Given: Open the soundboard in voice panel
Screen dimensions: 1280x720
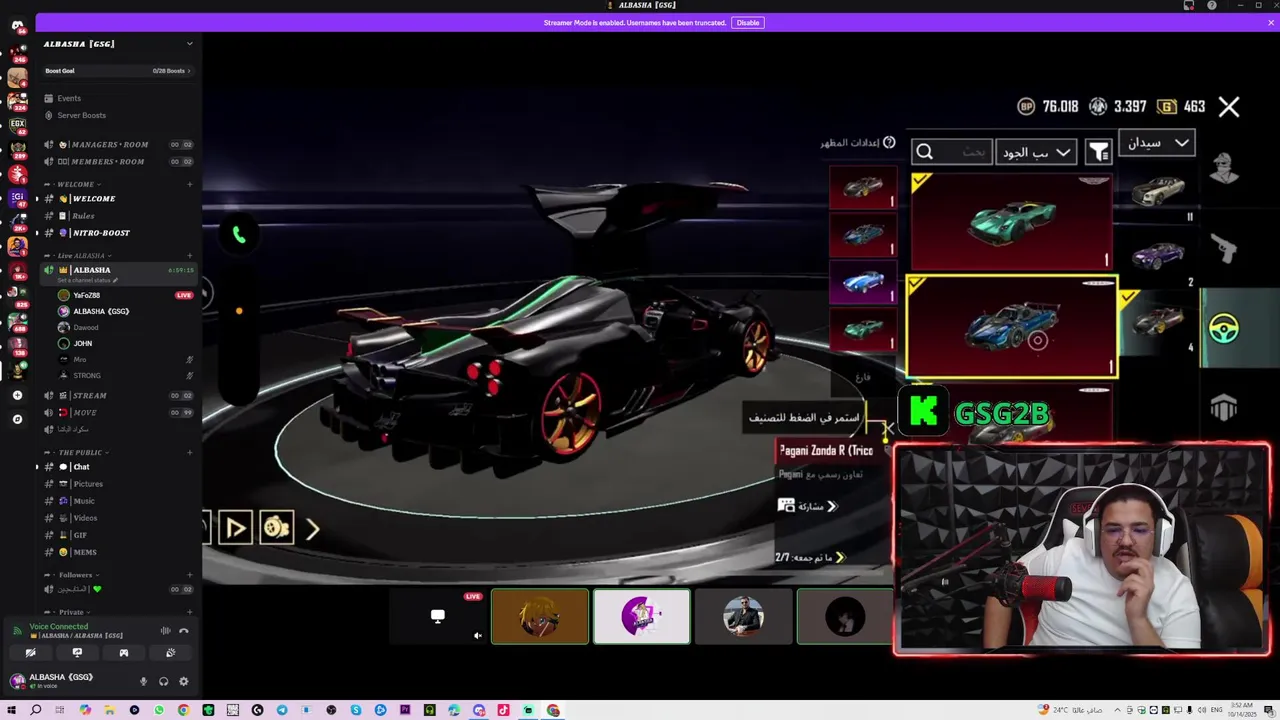Looking at the screenshot, I should click(x=170, y=653).
